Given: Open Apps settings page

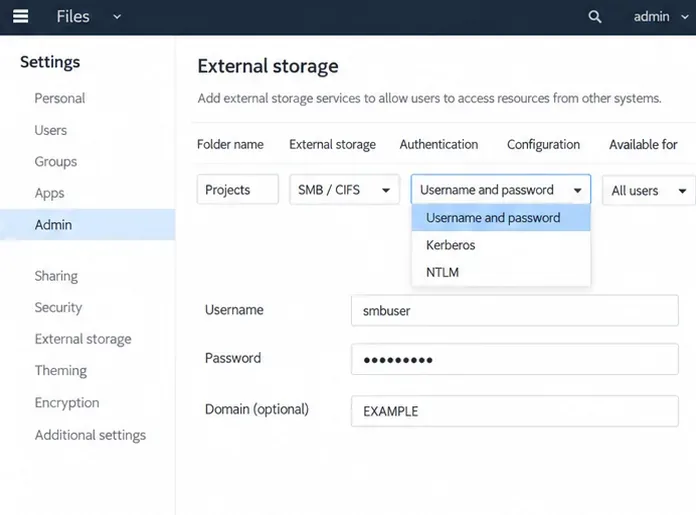Looking at the screenshot, I should pyautogui.click(x=49, y=193).
